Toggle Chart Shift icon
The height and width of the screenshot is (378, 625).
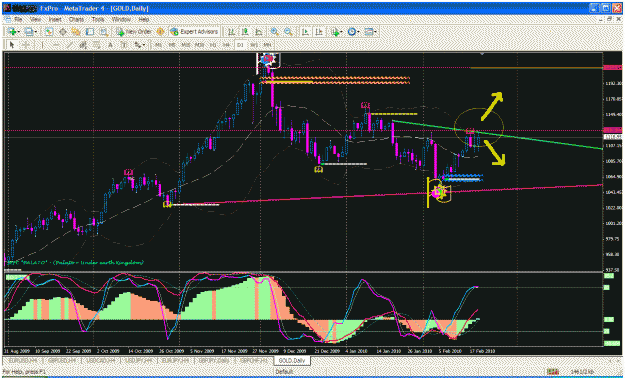point(319,32)
